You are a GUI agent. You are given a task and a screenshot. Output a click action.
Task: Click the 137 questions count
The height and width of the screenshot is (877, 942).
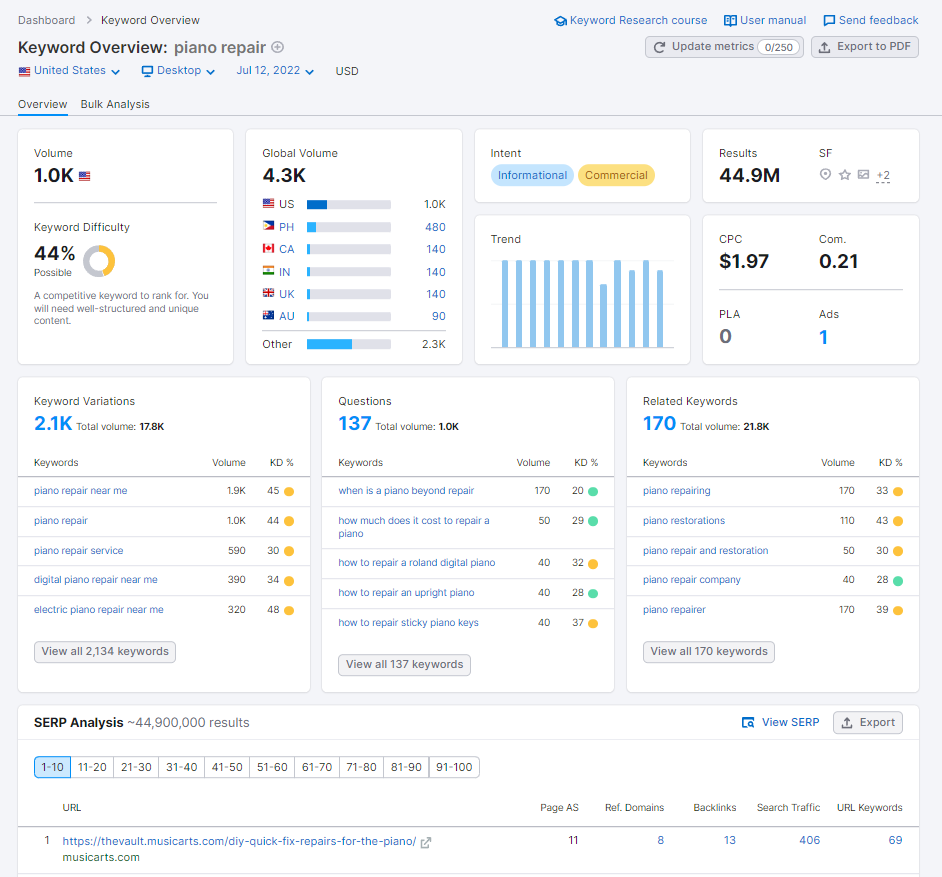coord(354,423)
